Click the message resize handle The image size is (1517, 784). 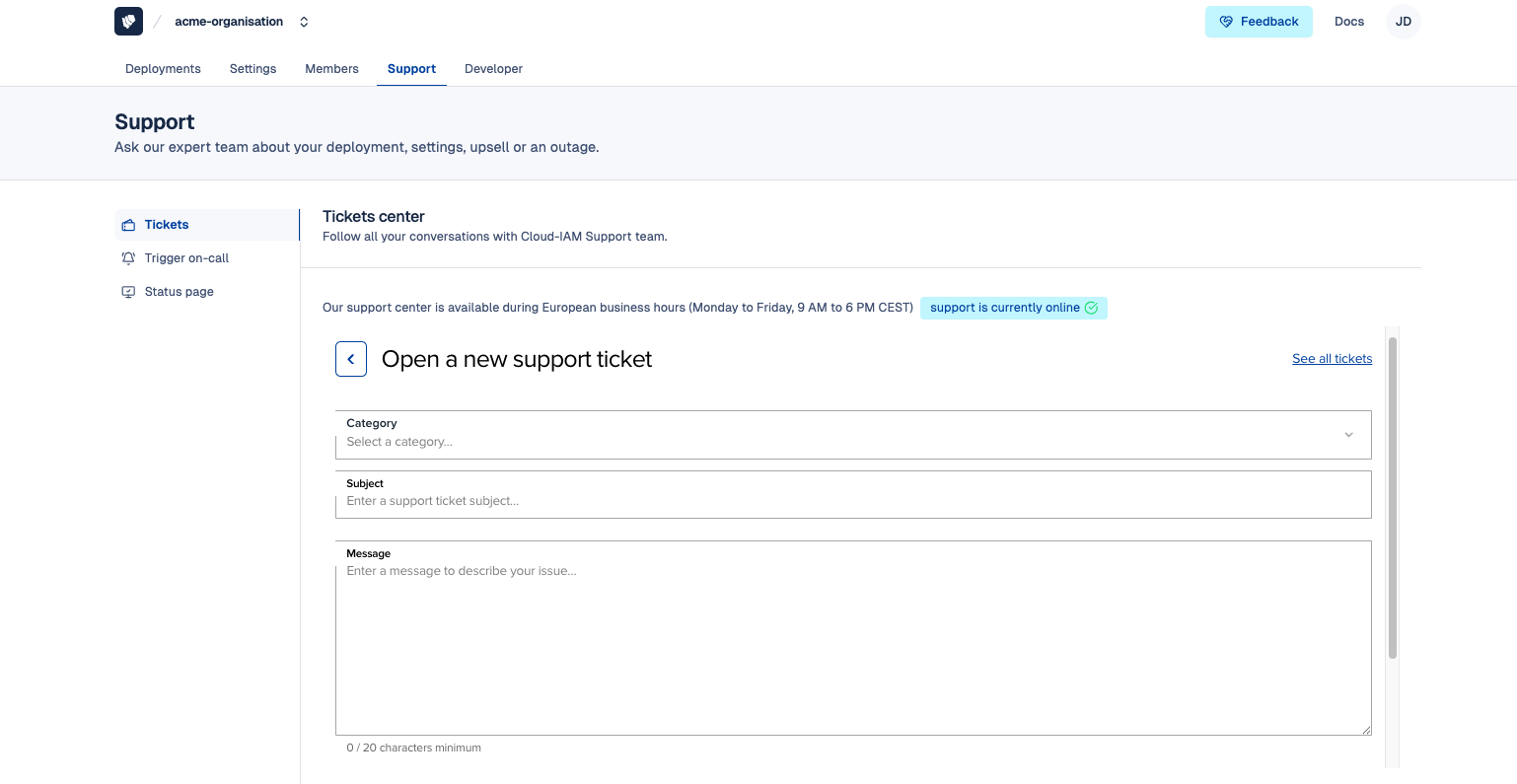(x=1366, y=730)
